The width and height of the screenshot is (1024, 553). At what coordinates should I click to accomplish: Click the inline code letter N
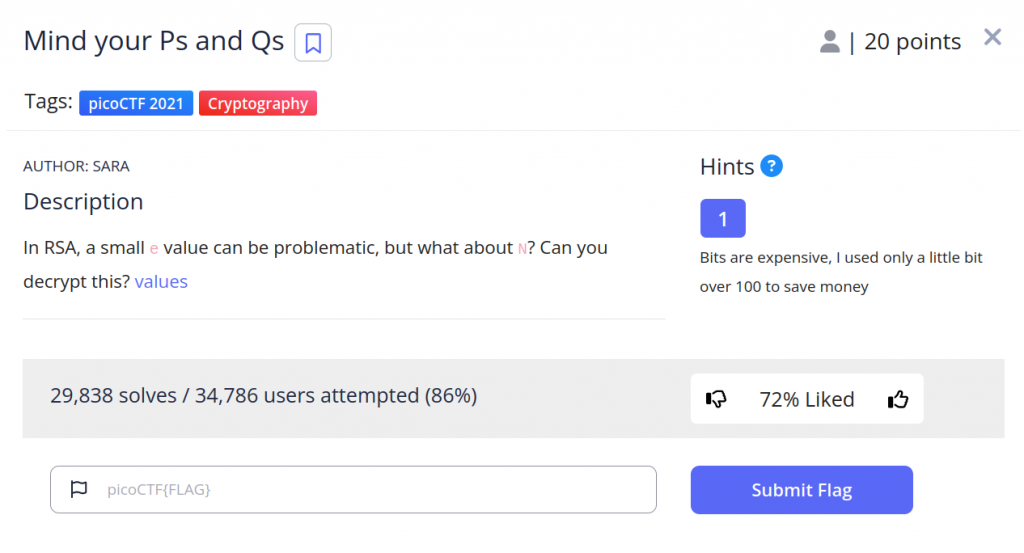[522, 248]
